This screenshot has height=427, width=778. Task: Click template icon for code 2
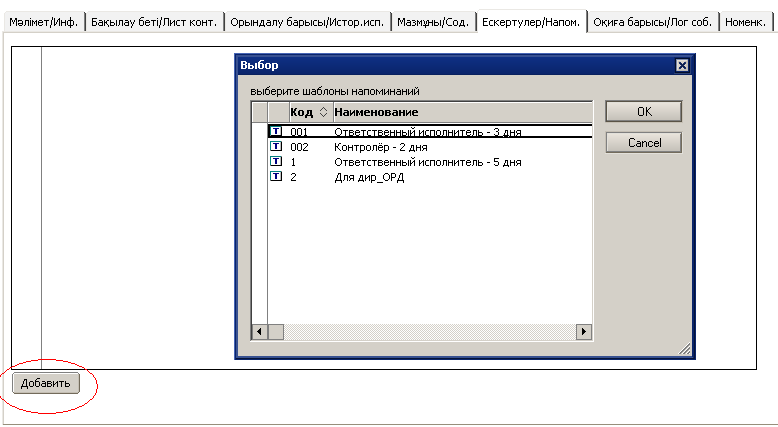(x=276, y=176)
